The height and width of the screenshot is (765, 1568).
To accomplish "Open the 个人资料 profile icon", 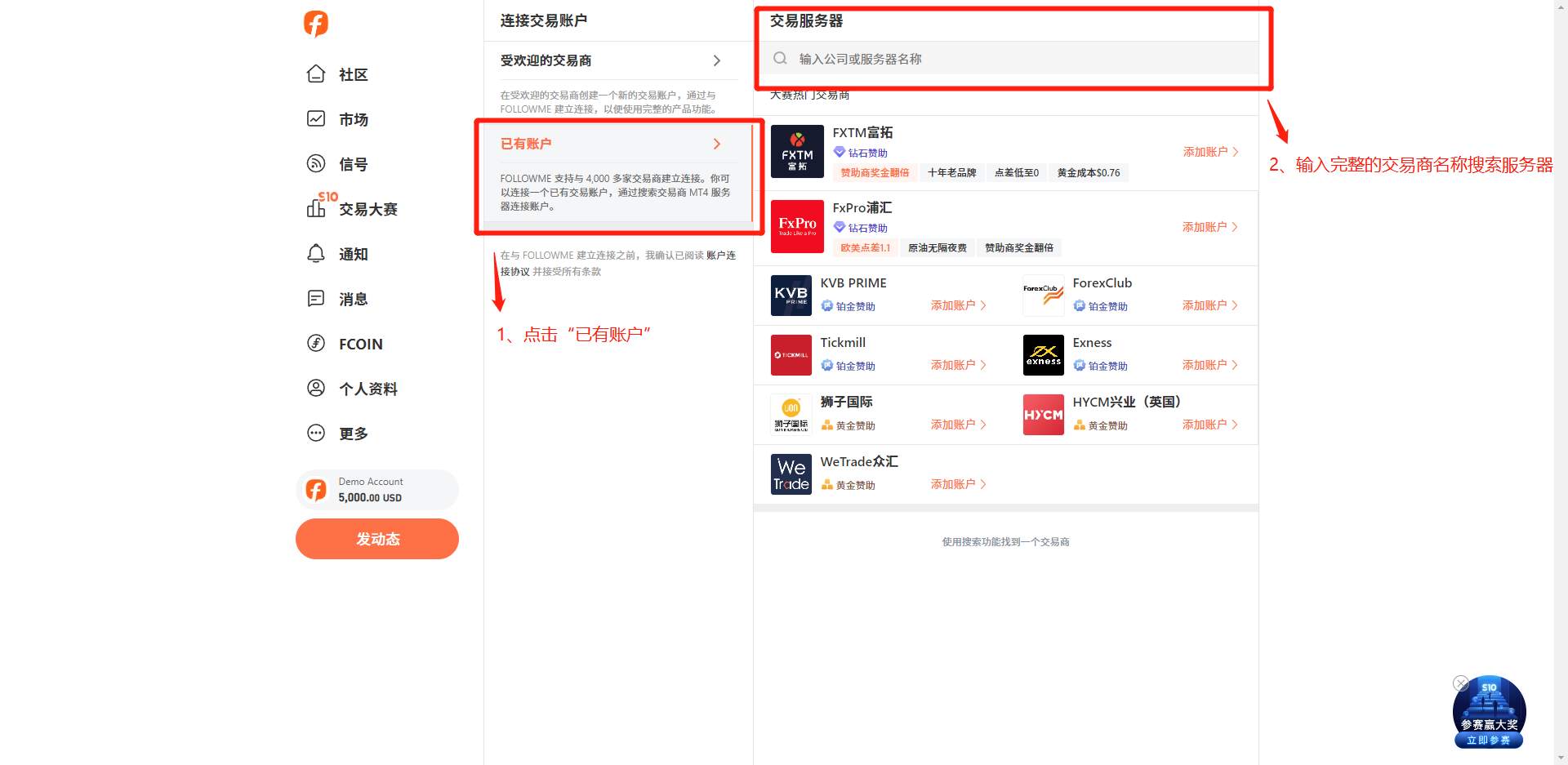I will [316, 389].
